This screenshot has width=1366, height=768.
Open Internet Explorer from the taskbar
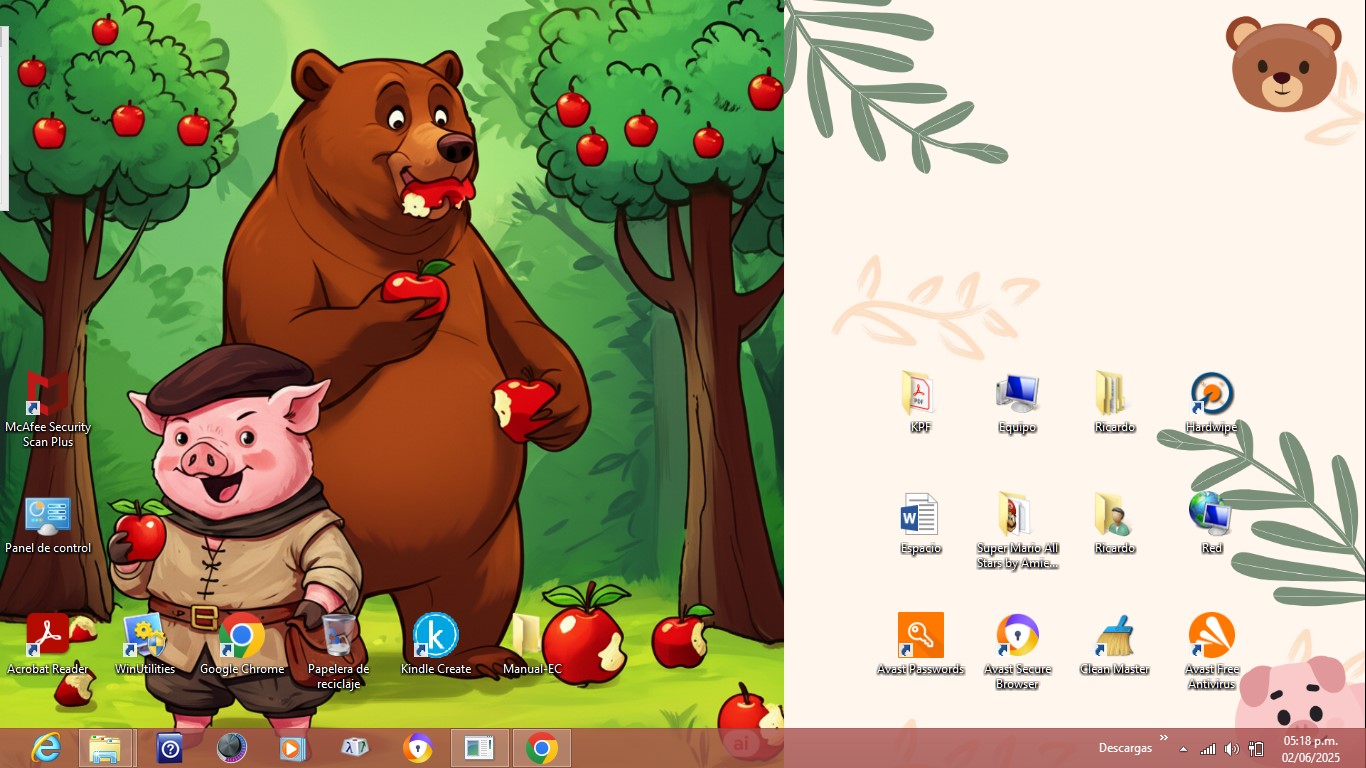(x=46, y=748)
